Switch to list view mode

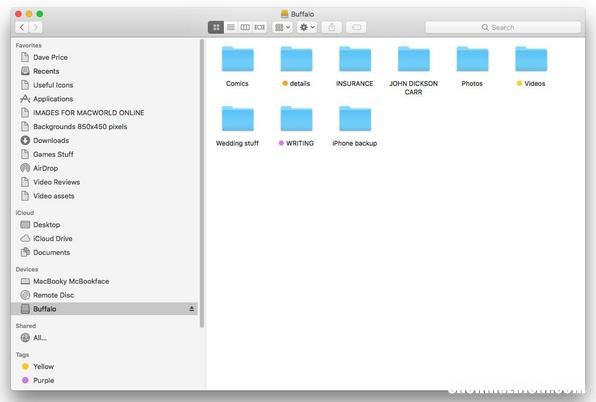click(x=231, y=27)
